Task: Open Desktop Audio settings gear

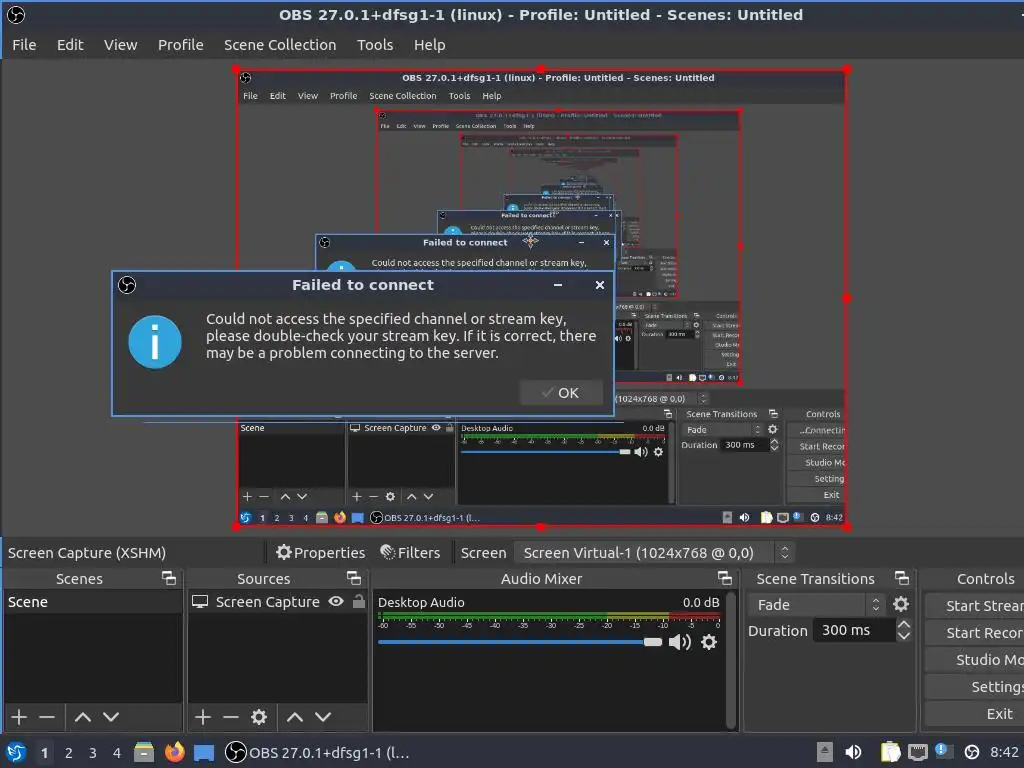Action: (709, 642)
